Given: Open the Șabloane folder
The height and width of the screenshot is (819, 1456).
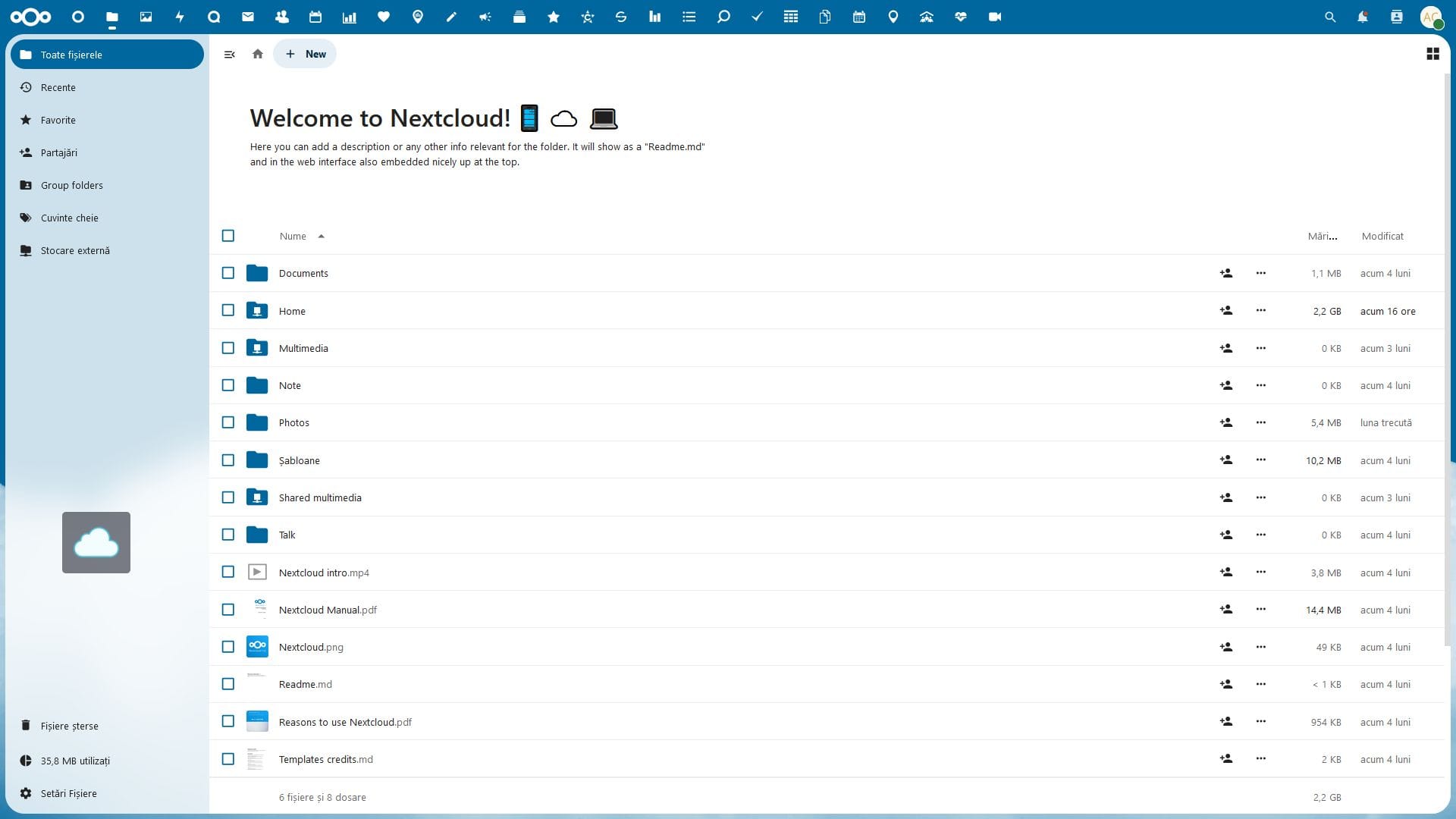Looking at the screenshot, I should coord(299,460).
